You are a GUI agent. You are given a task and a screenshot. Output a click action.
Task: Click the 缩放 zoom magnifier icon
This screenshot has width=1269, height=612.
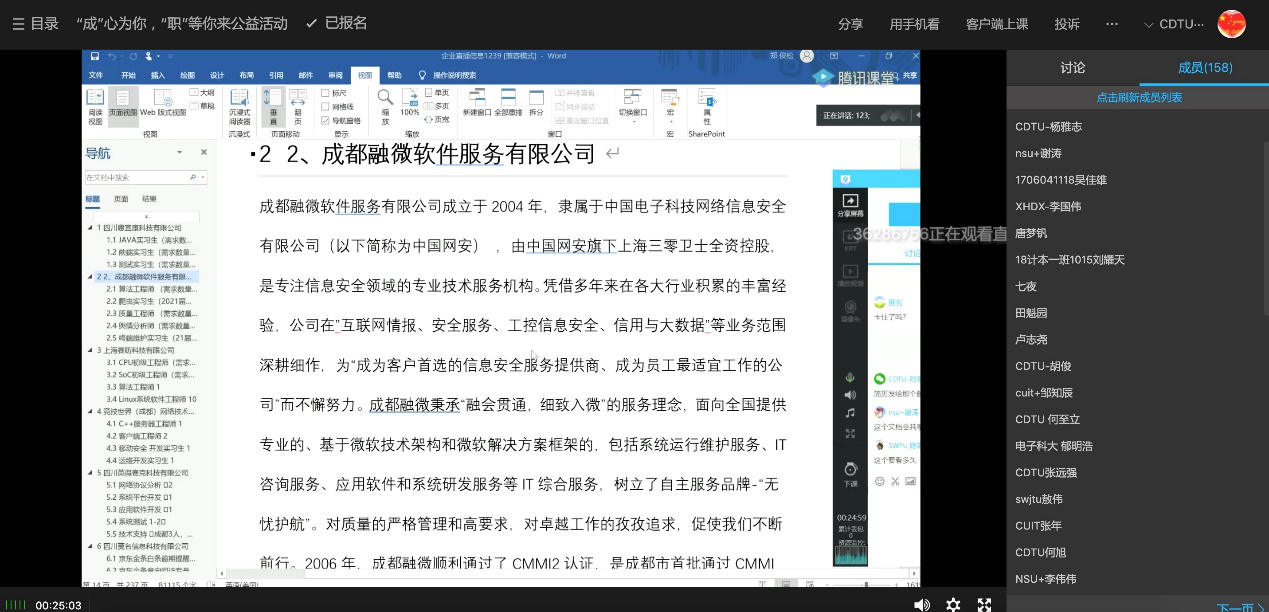point(385,105)
